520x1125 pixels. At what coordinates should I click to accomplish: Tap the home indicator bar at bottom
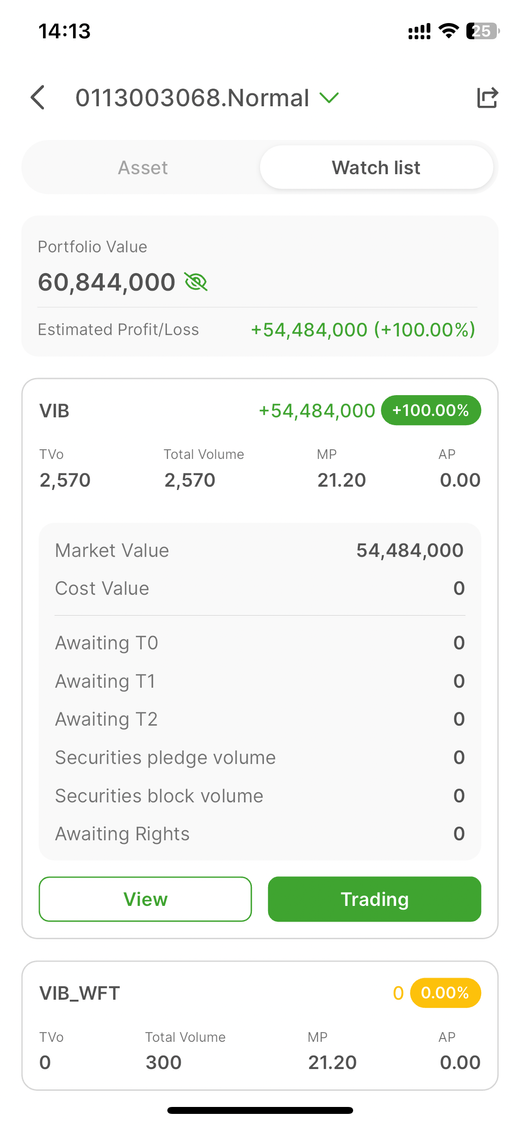(x=260, y=1110)
